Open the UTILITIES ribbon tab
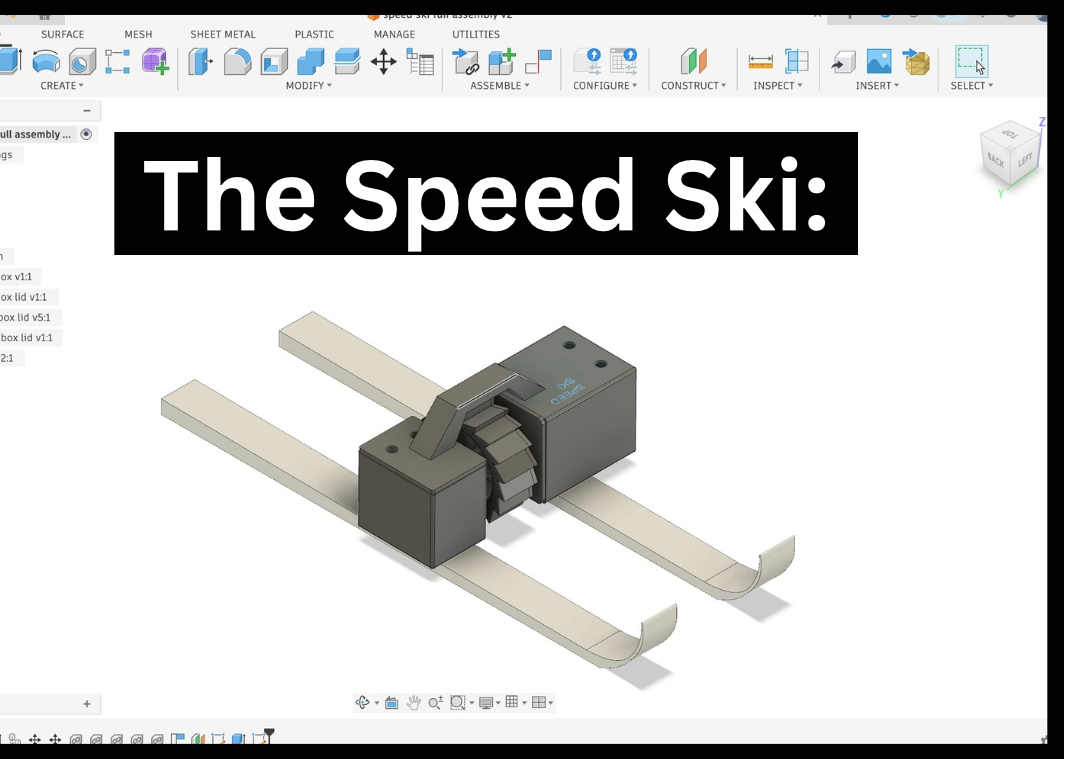Viewport: 1066px width, 759px height. point(476,34)
